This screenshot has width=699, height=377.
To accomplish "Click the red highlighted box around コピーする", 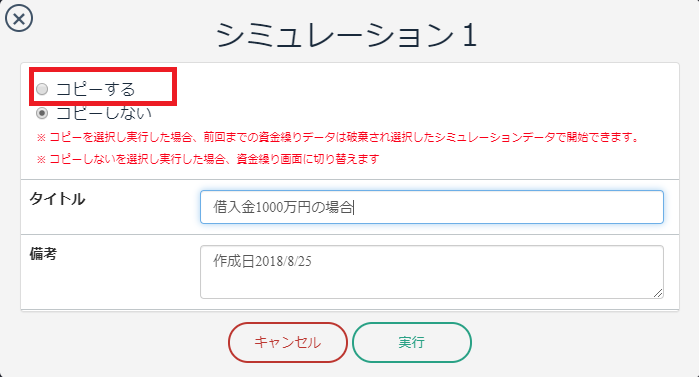I will coord(103,86).
